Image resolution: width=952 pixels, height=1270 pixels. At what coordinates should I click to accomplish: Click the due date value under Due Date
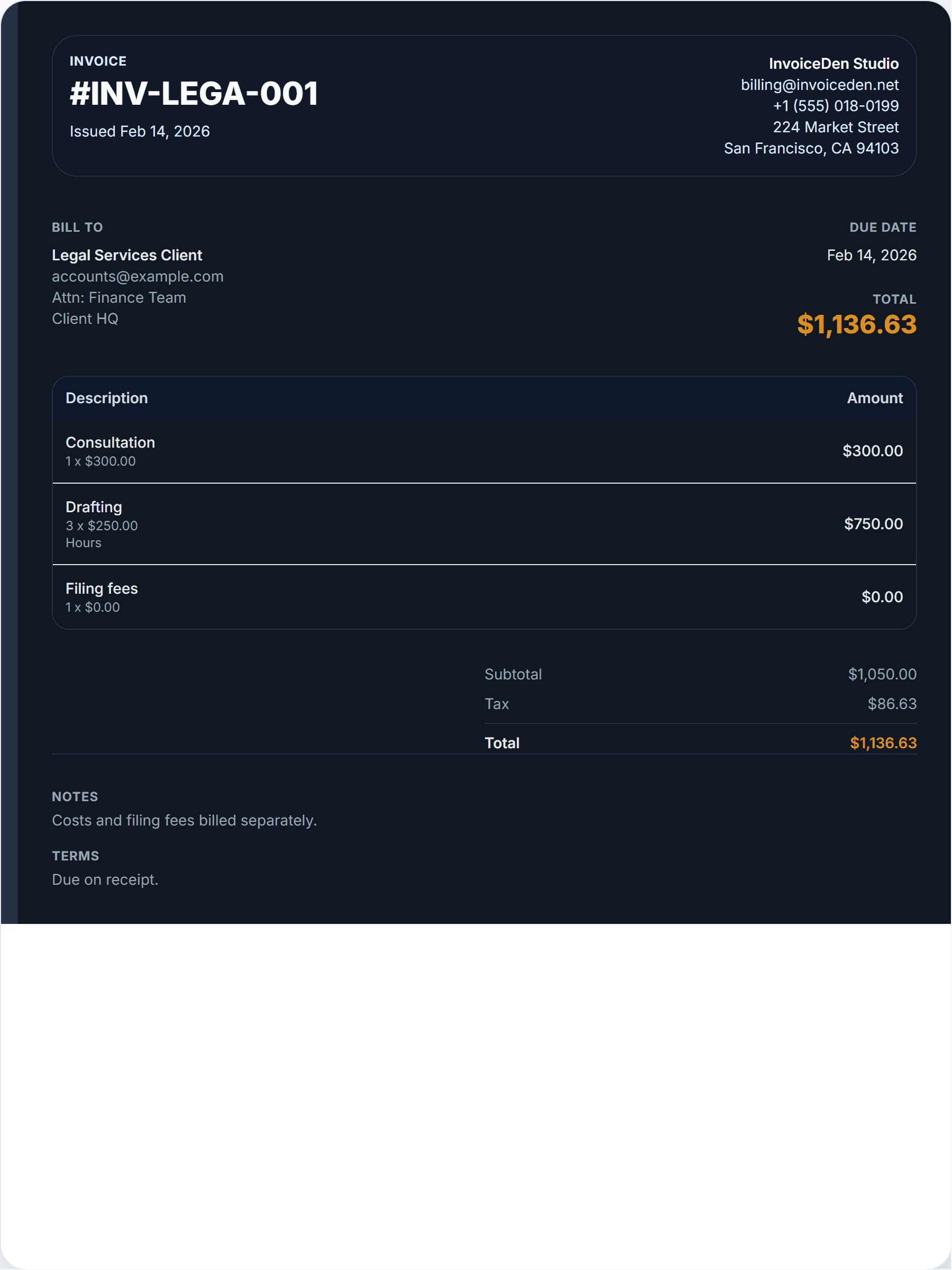tap(871, 255)
